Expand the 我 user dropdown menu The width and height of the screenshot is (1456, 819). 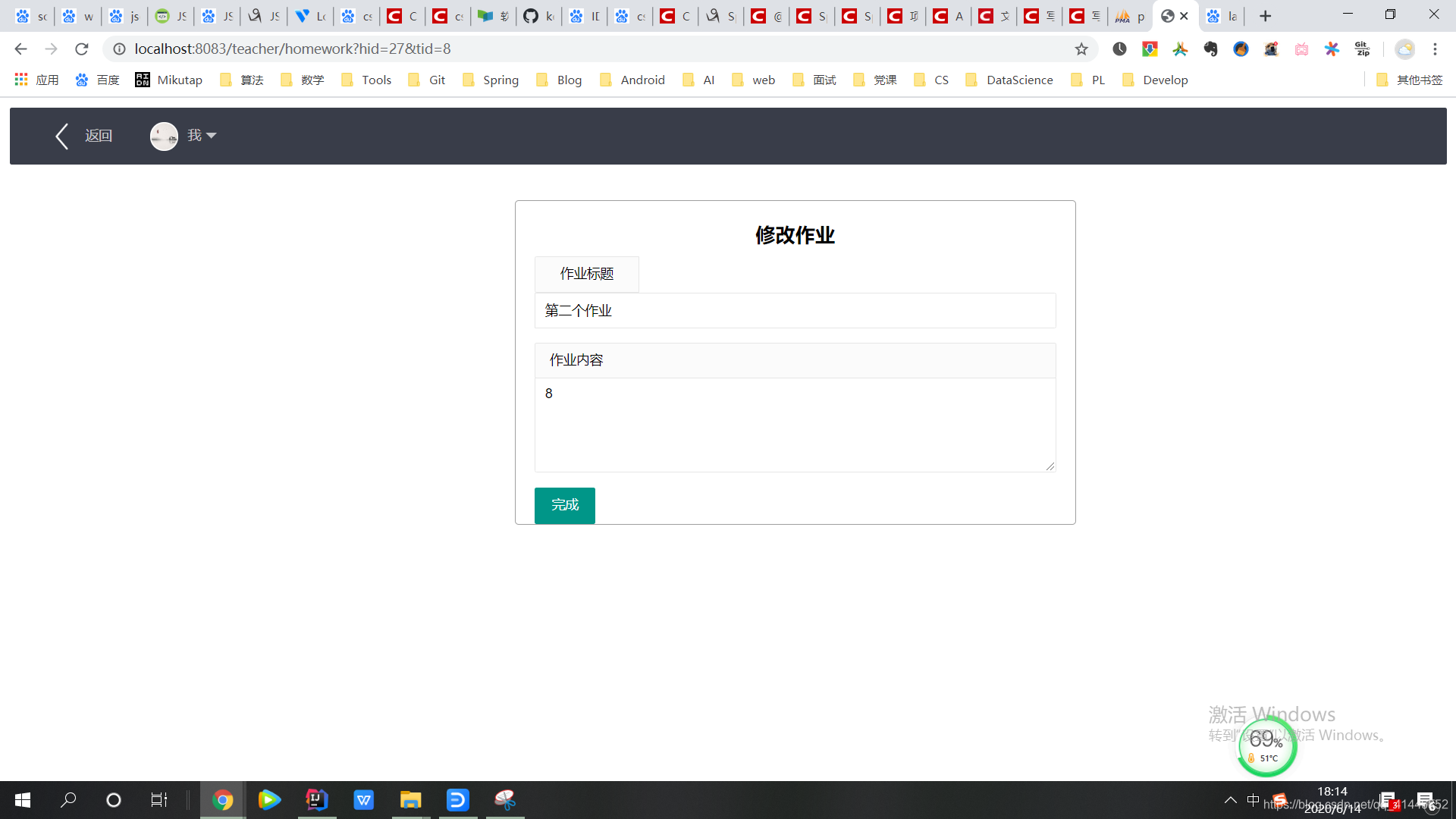(199, 136)
